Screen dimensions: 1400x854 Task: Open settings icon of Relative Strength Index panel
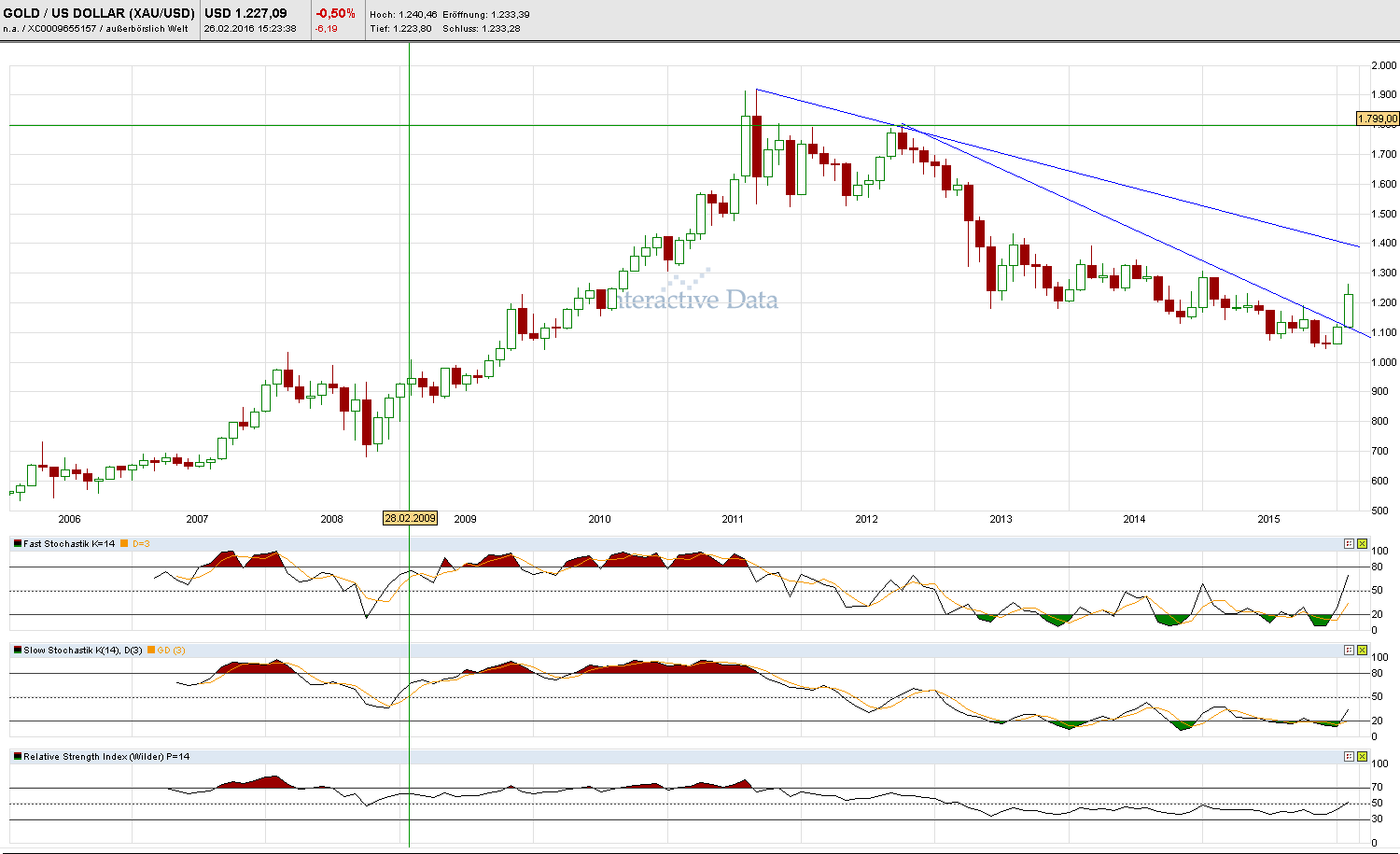[1349, 756]
